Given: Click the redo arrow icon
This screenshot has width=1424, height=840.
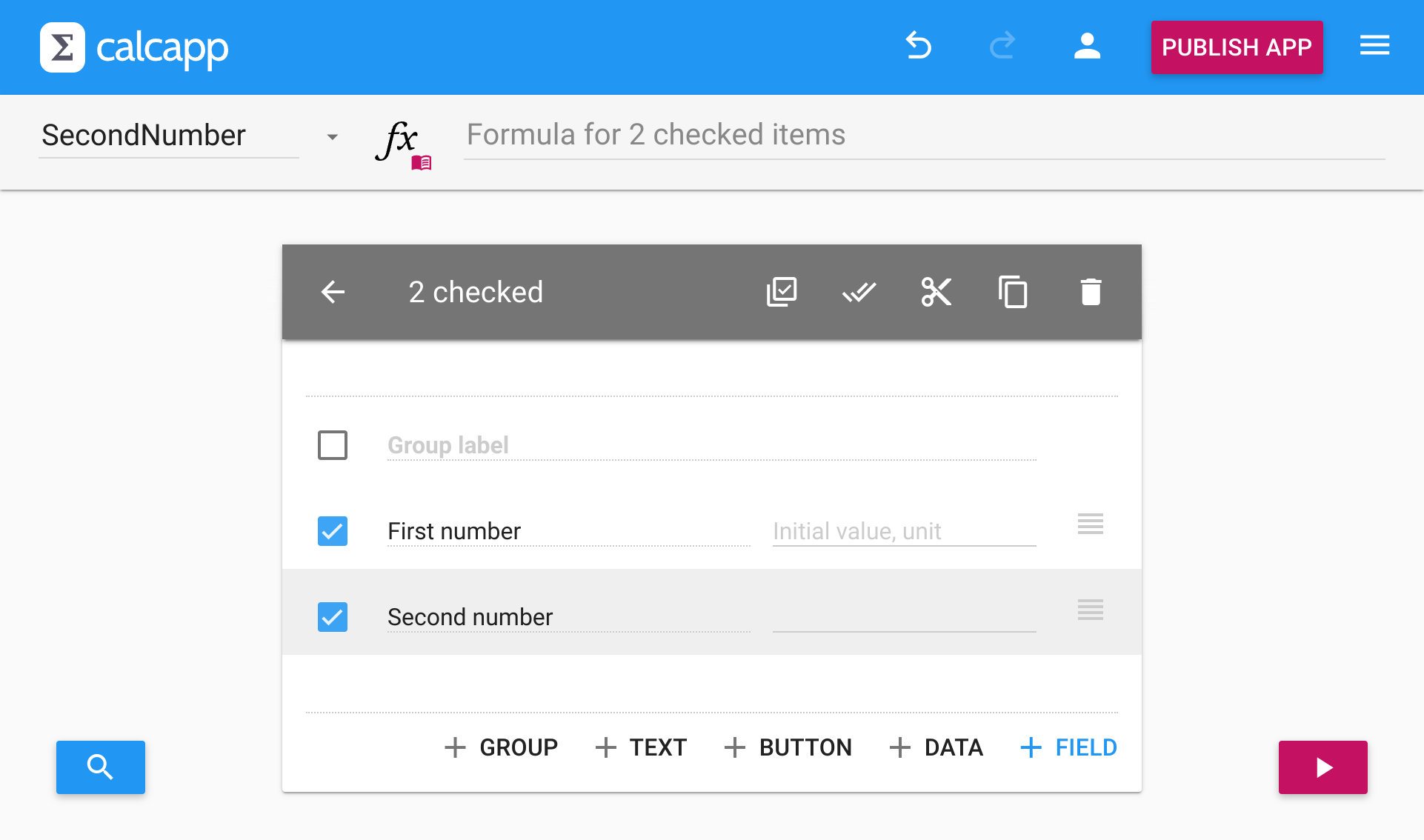Looking at the screenshot, I should click(1002, 46).
